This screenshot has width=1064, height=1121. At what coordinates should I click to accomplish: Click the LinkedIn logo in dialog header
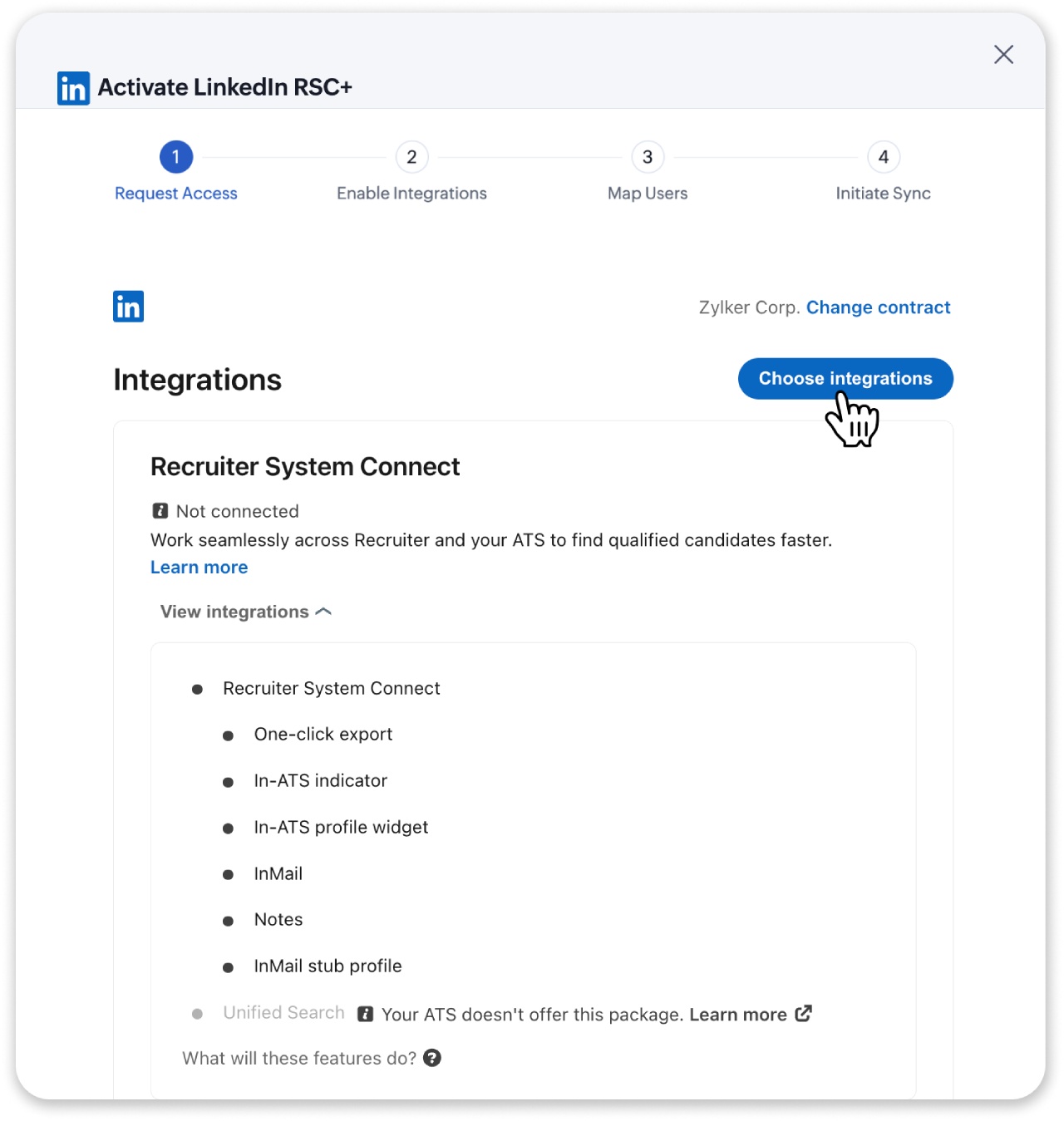(x=73, y=88)
